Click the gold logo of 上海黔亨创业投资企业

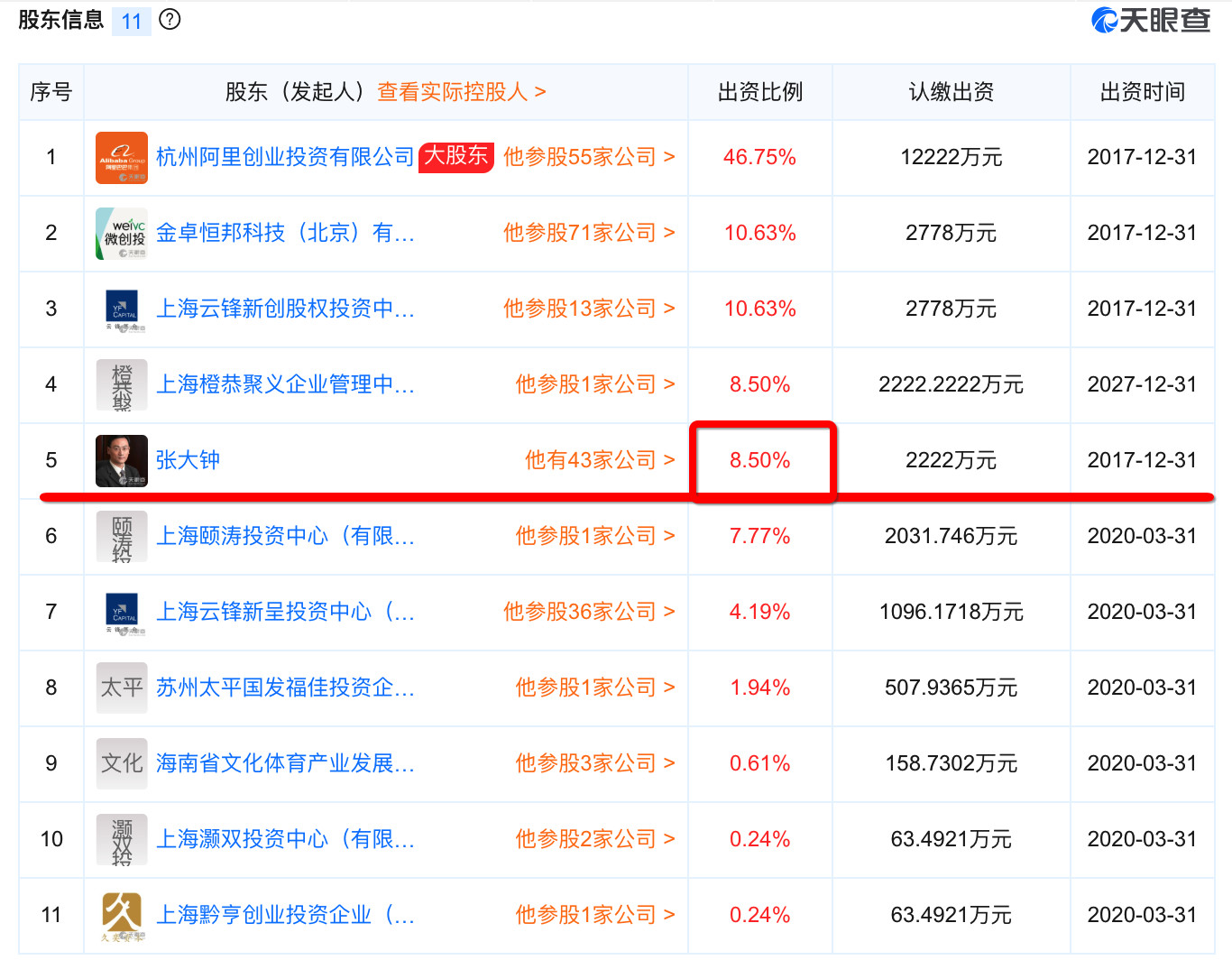click(122, 915)
